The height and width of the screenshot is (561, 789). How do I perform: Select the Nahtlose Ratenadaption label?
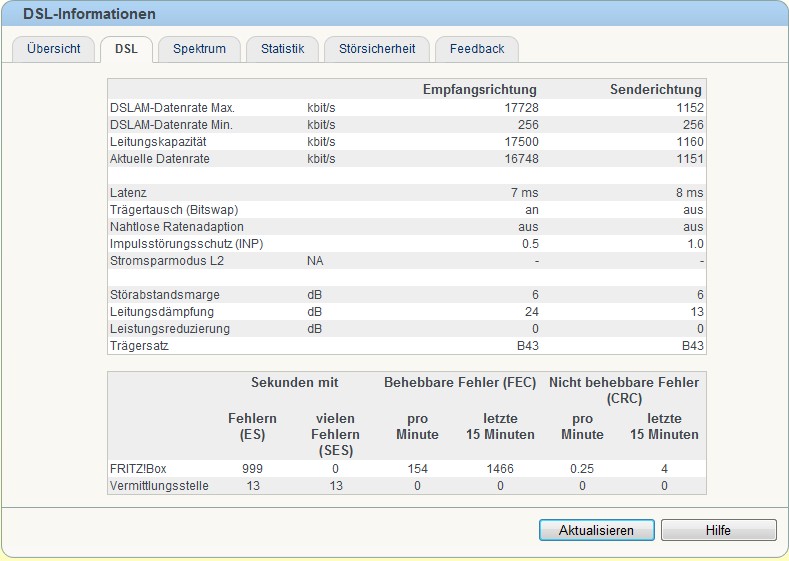[177, 227]
